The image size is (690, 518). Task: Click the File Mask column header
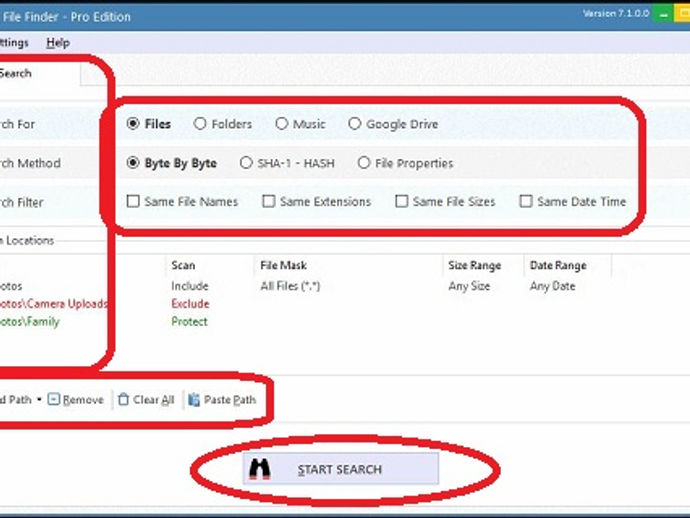[283, 265]
